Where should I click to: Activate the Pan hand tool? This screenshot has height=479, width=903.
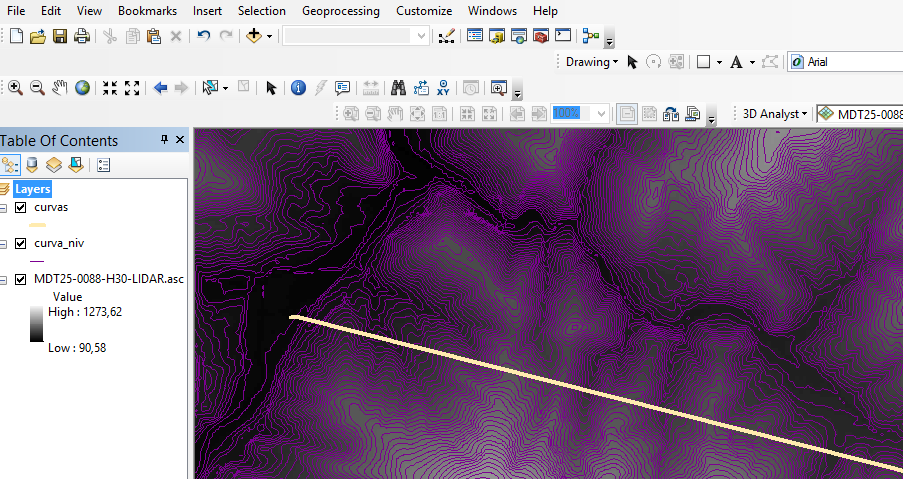[59, 88]
